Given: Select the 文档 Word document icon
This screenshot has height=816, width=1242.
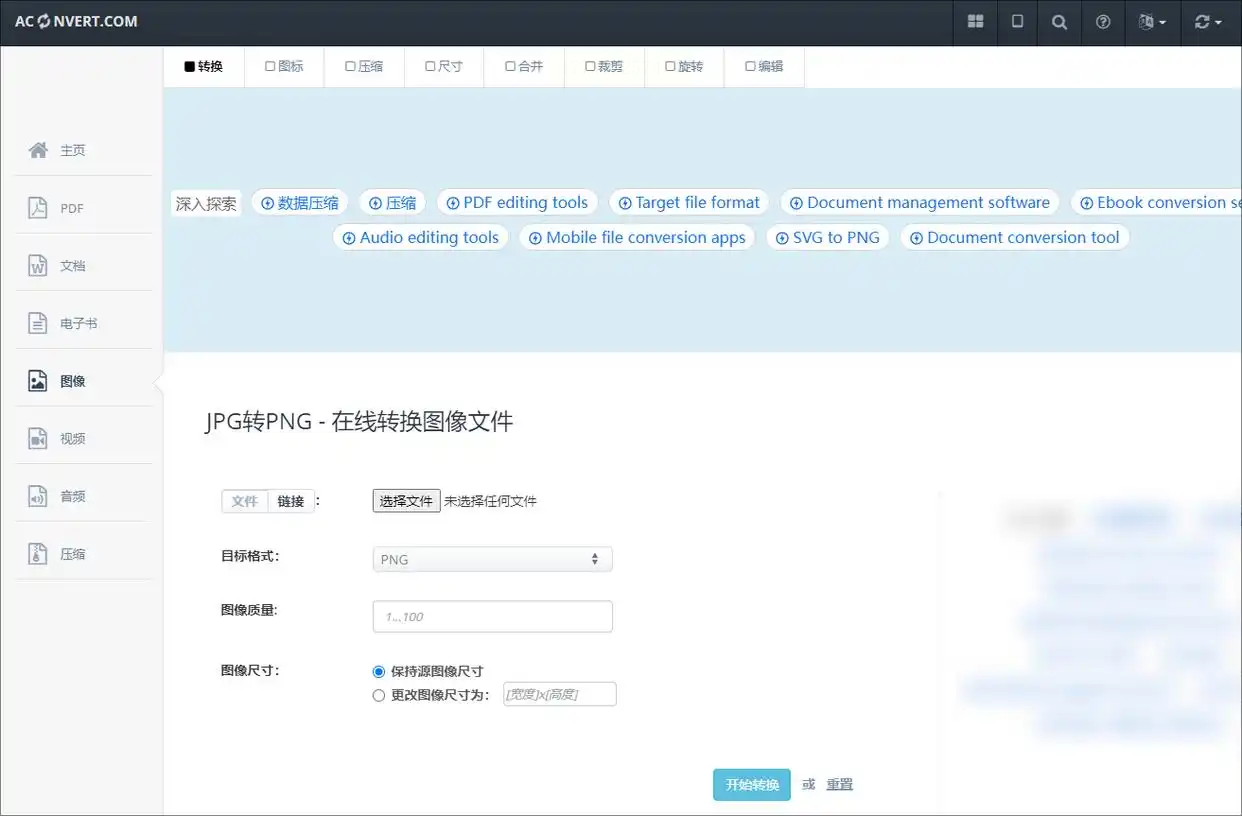Looking at the screenshot, I should [x=38, y=266].
